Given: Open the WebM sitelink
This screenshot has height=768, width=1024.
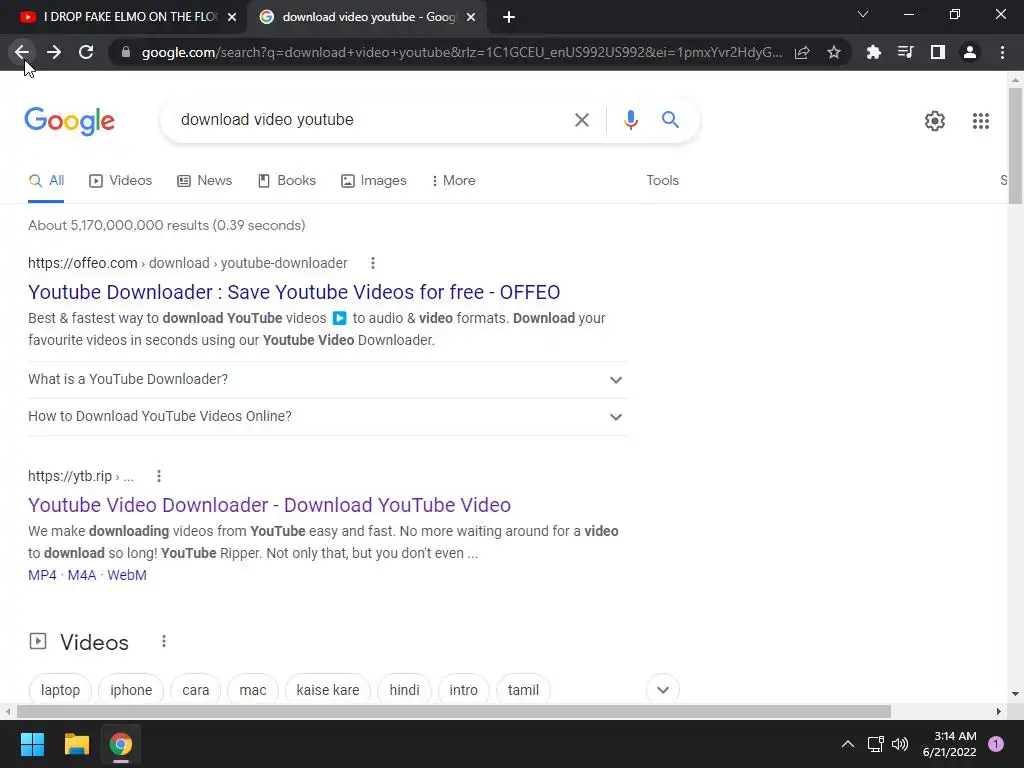Looking at the screenshot, I should pos(127,575).
